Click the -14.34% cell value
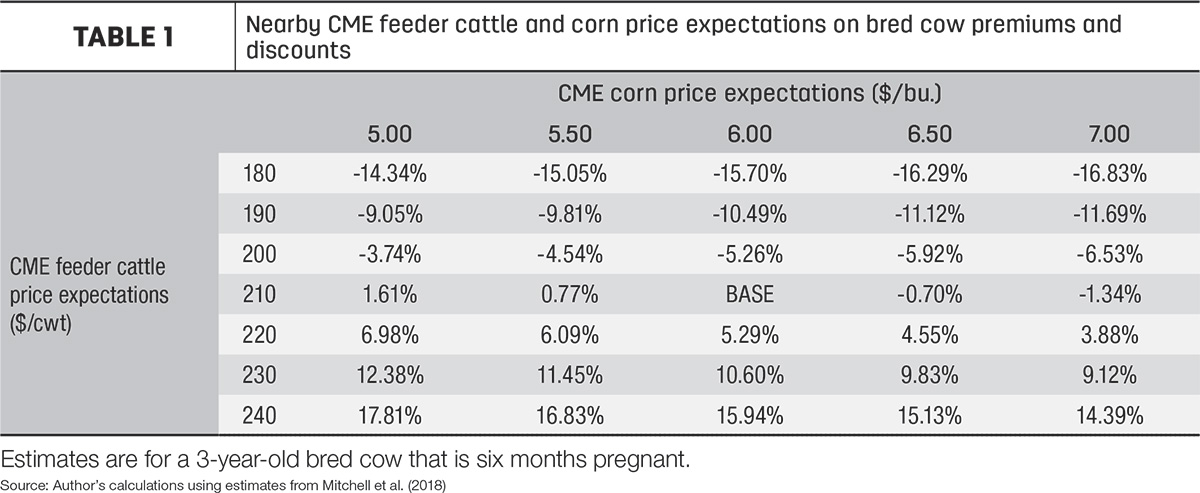This screenshot has width=1200, height=493. 390,174
